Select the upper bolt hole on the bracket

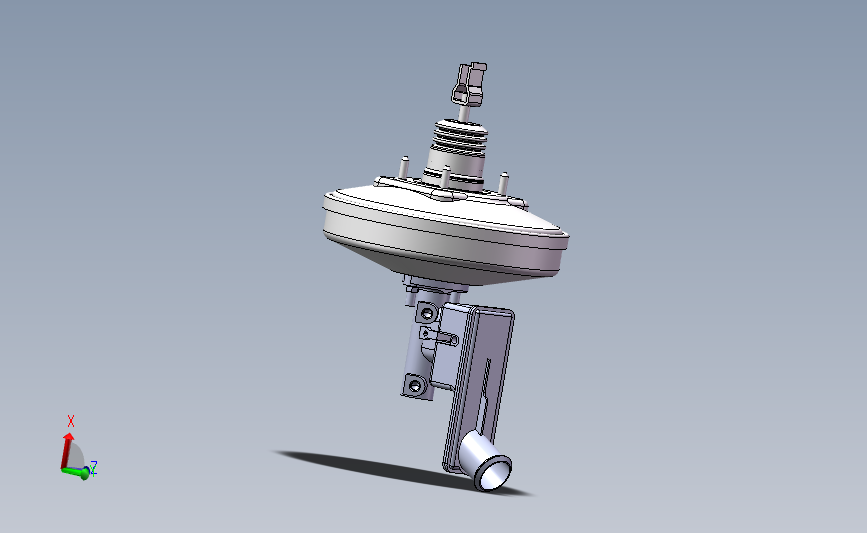coord(427,314)
